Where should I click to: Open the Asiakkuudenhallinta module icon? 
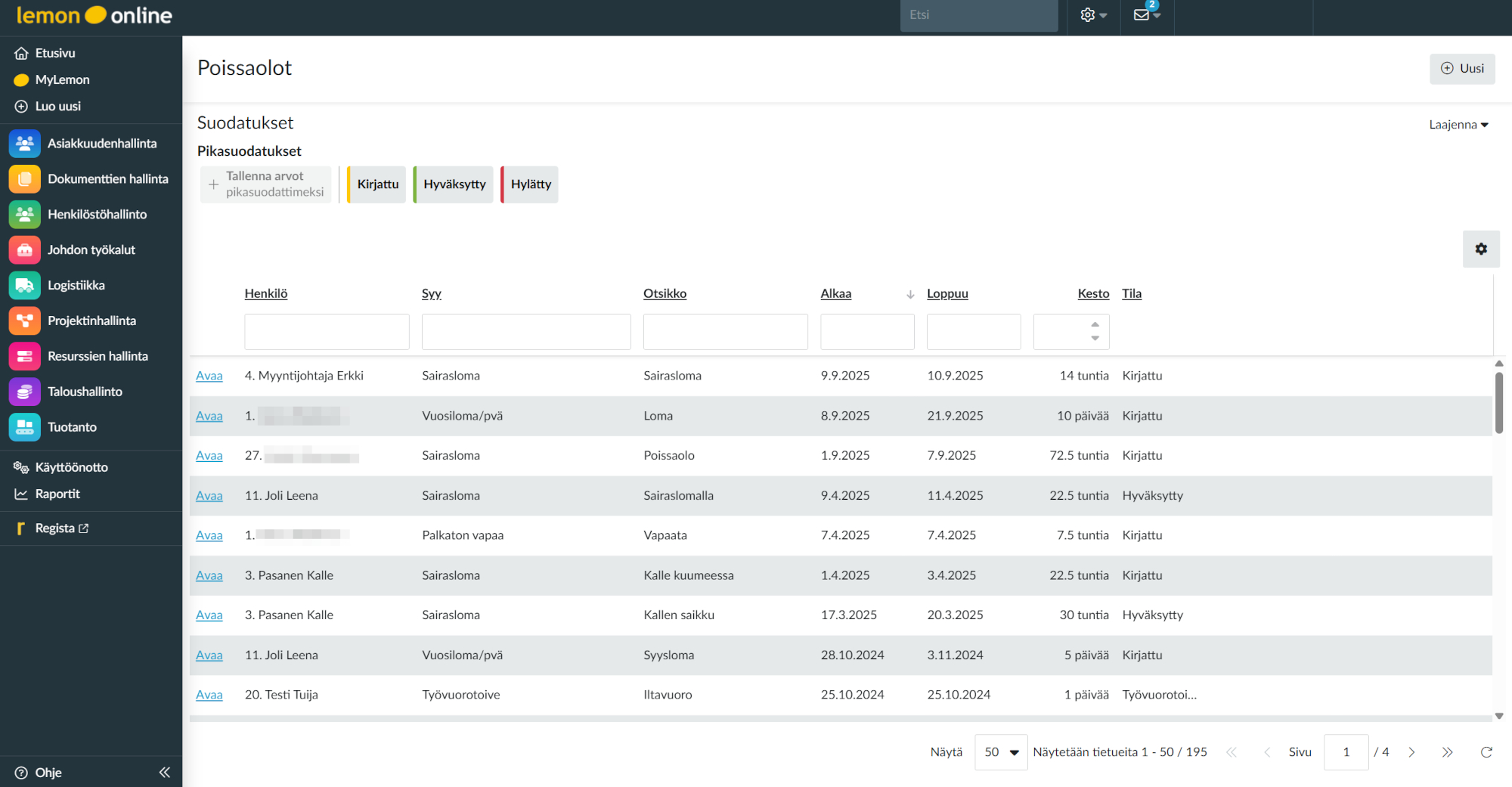pyautogui.click(x=24, y=144)
